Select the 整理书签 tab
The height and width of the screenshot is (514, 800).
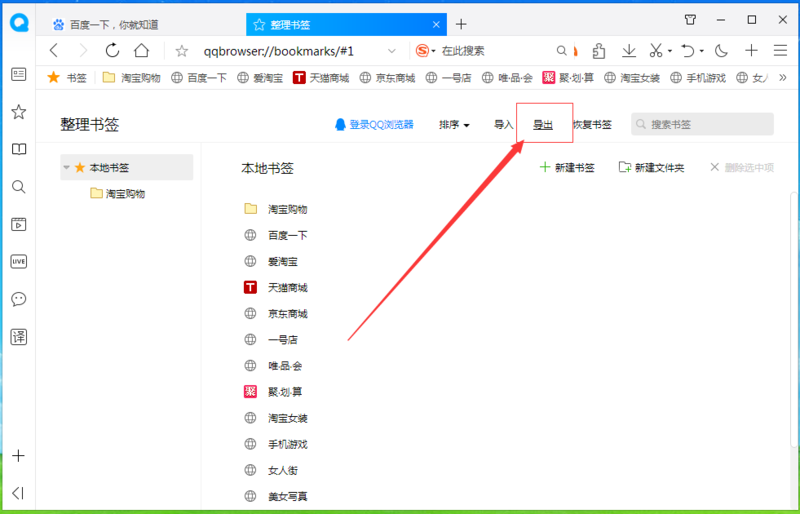[x=346, y=25]
